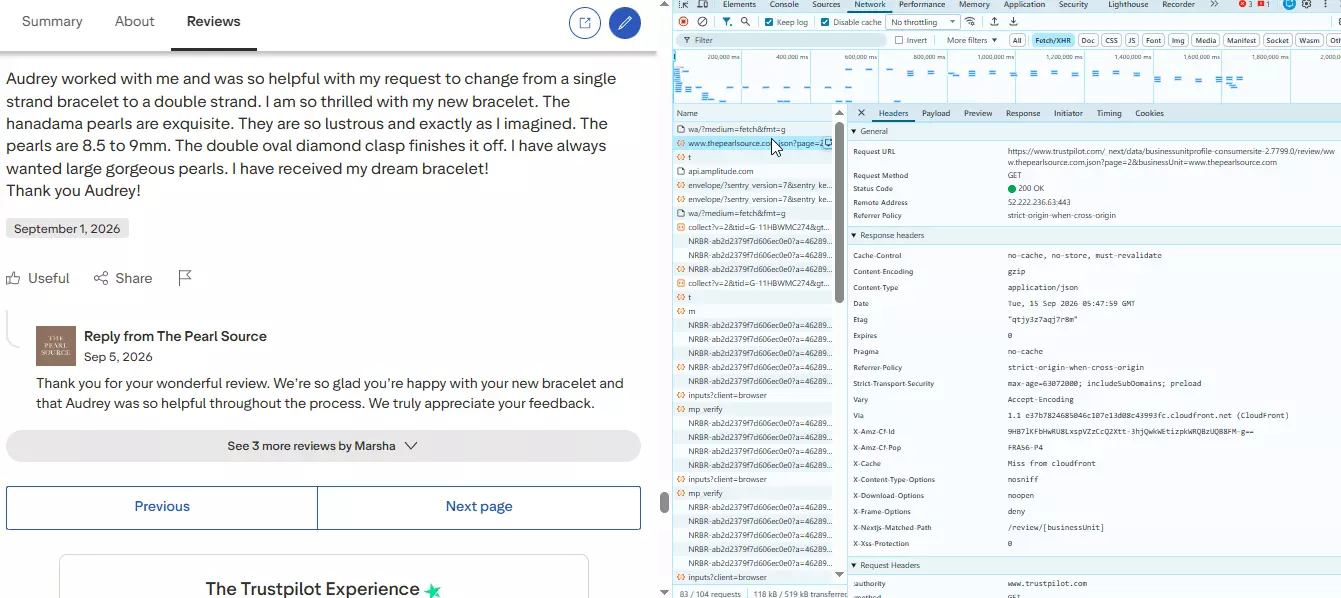1341x598 pixels.
Task: Click the Import HAR upload icon
Action: tap(994, 22)
